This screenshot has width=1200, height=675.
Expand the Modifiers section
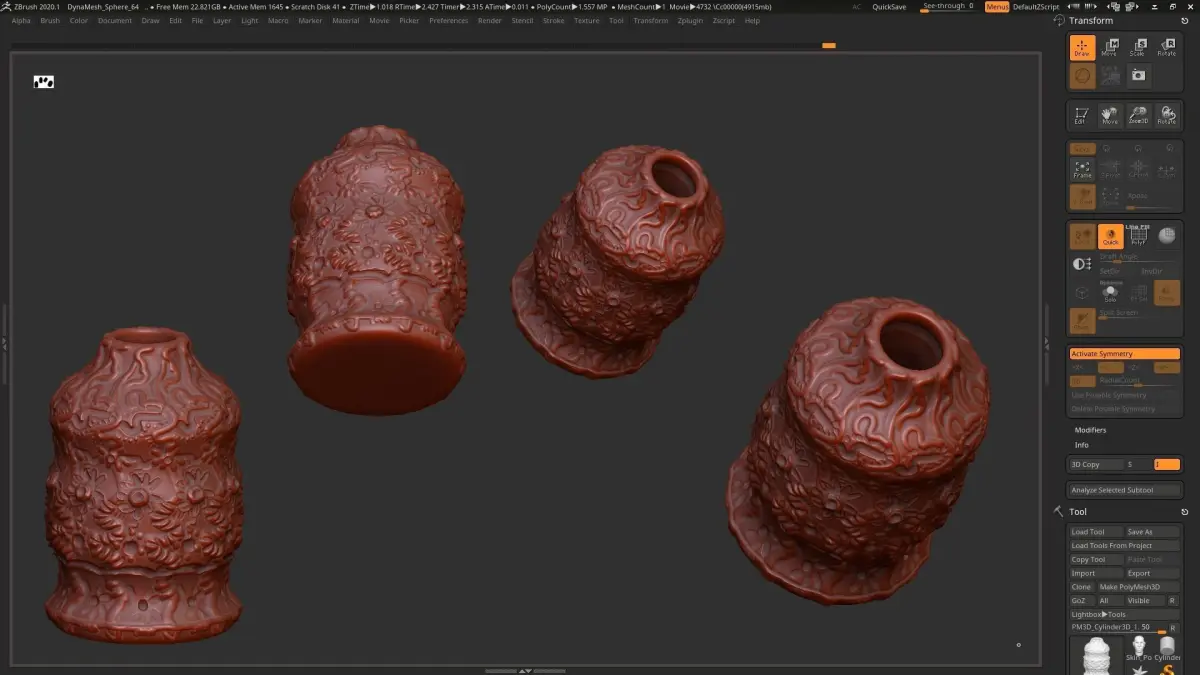(1090, 430)
